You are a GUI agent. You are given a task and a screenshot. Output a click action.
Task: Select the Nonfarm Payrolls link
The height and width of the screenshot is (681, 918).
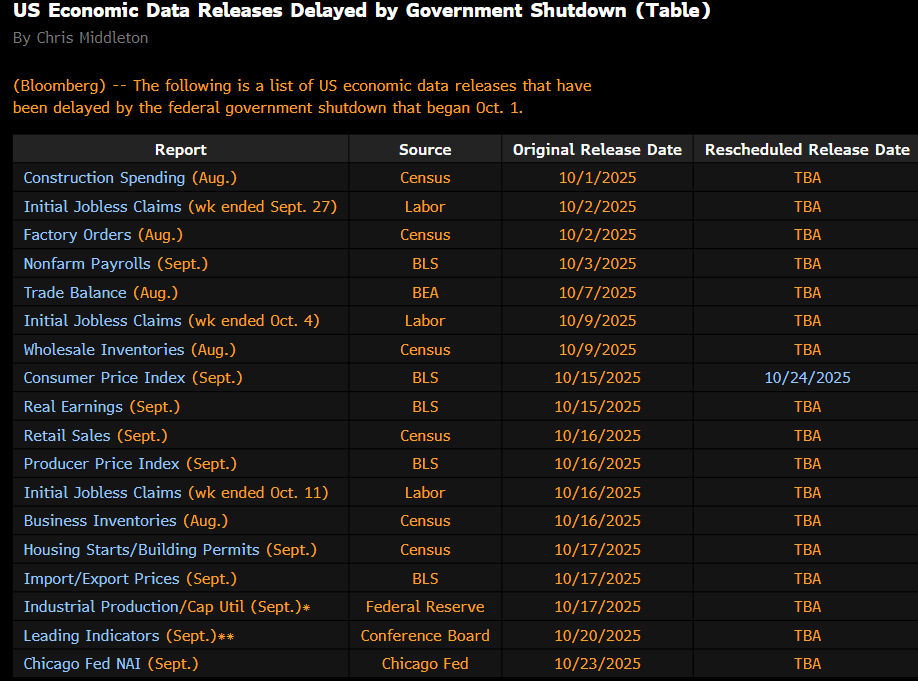(87, 264)
